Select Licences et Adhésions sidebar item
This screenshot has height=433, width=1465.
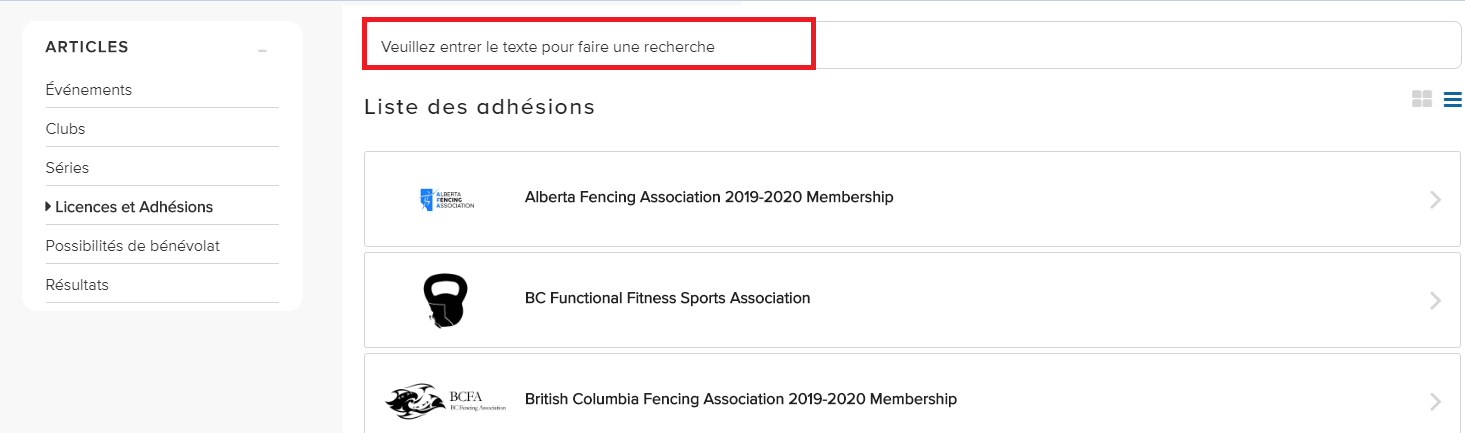(134, 207)
